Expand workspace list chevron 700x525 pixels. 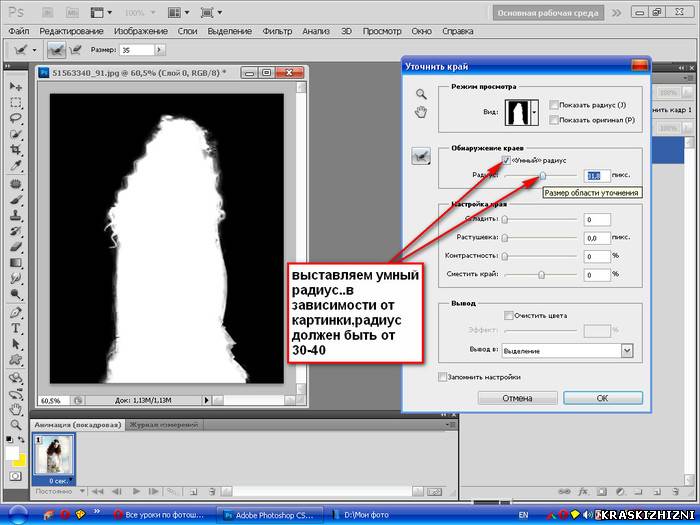pyautogui.click(x=617, y=13)
